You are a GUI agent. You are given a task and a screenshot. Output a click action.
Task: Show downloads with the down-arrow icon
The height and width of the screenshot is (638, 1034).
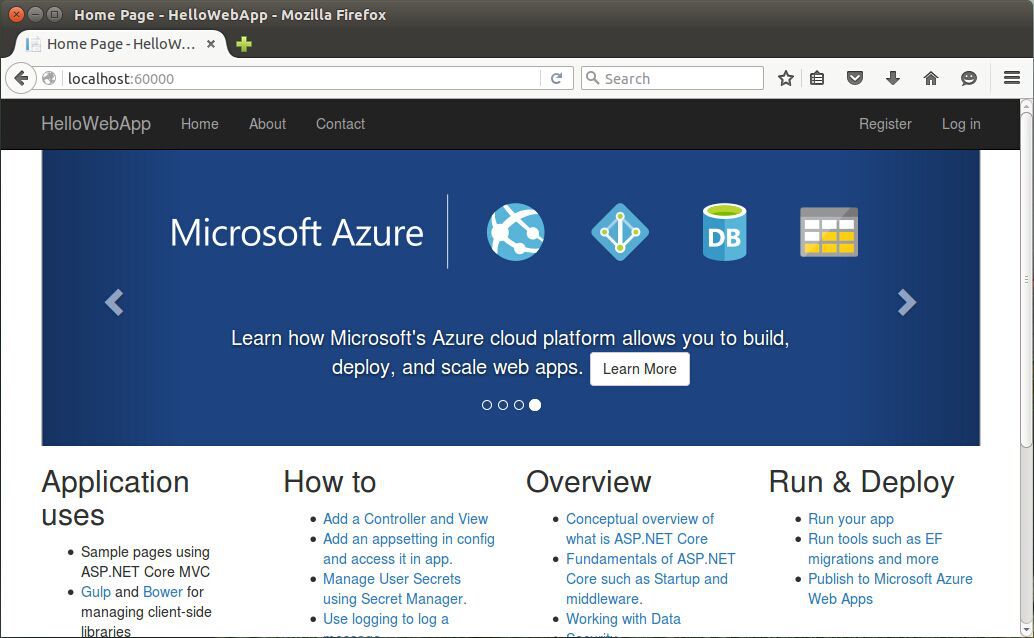point(893,78)
